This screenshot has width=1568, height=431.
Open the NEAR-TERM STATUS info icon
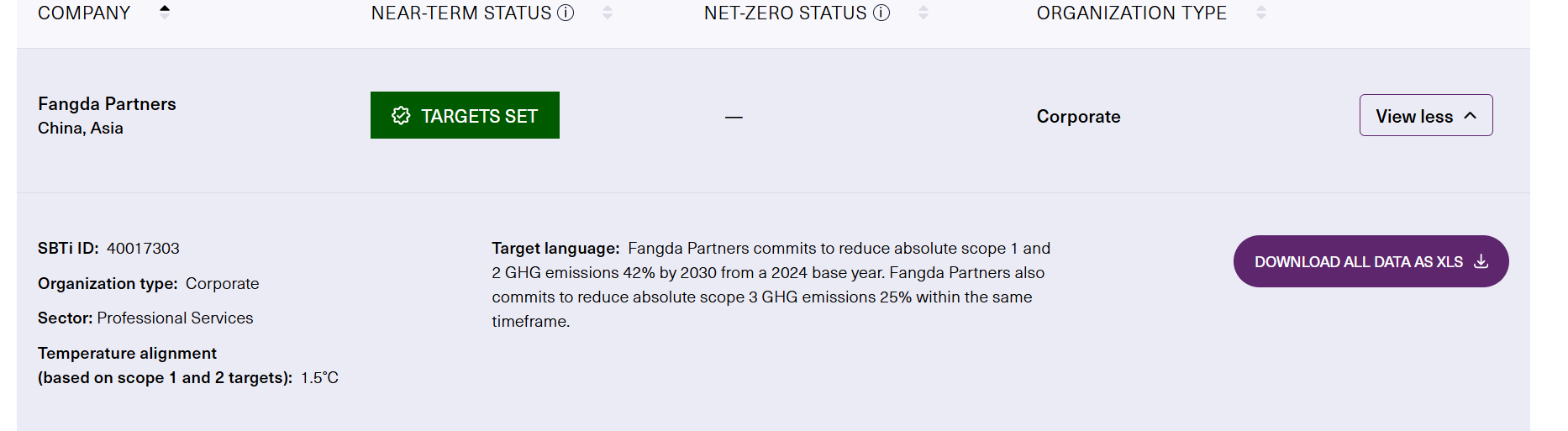click(x=566, y=13)
